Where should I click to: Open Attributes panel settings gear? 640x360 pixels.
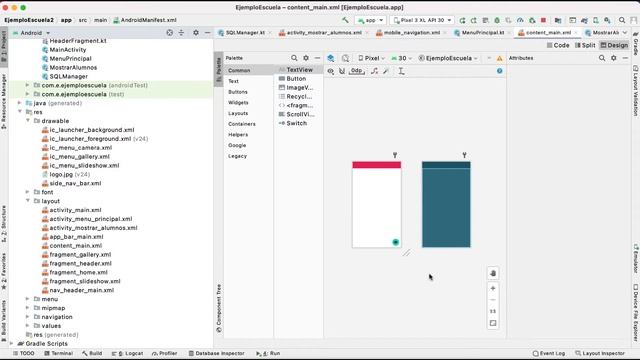(613, 58)
